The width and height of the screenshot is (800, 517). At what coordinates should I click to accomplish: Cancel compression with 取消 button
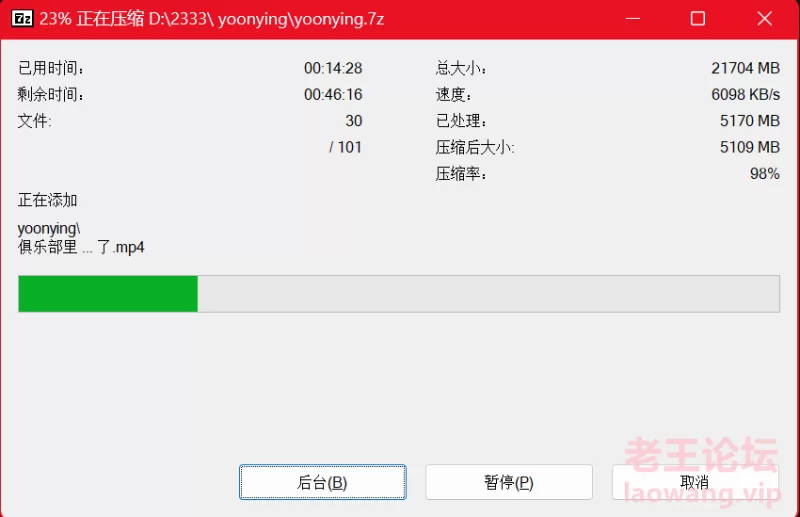[695, 482]
